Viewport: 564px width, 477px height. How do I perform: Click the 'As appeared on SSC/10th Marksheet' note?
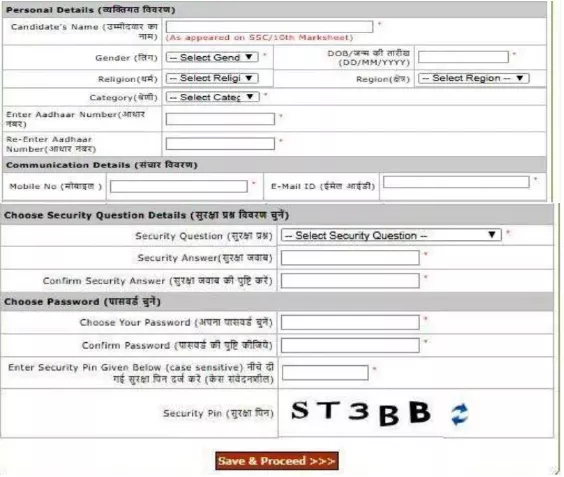[x=259, y=37]
